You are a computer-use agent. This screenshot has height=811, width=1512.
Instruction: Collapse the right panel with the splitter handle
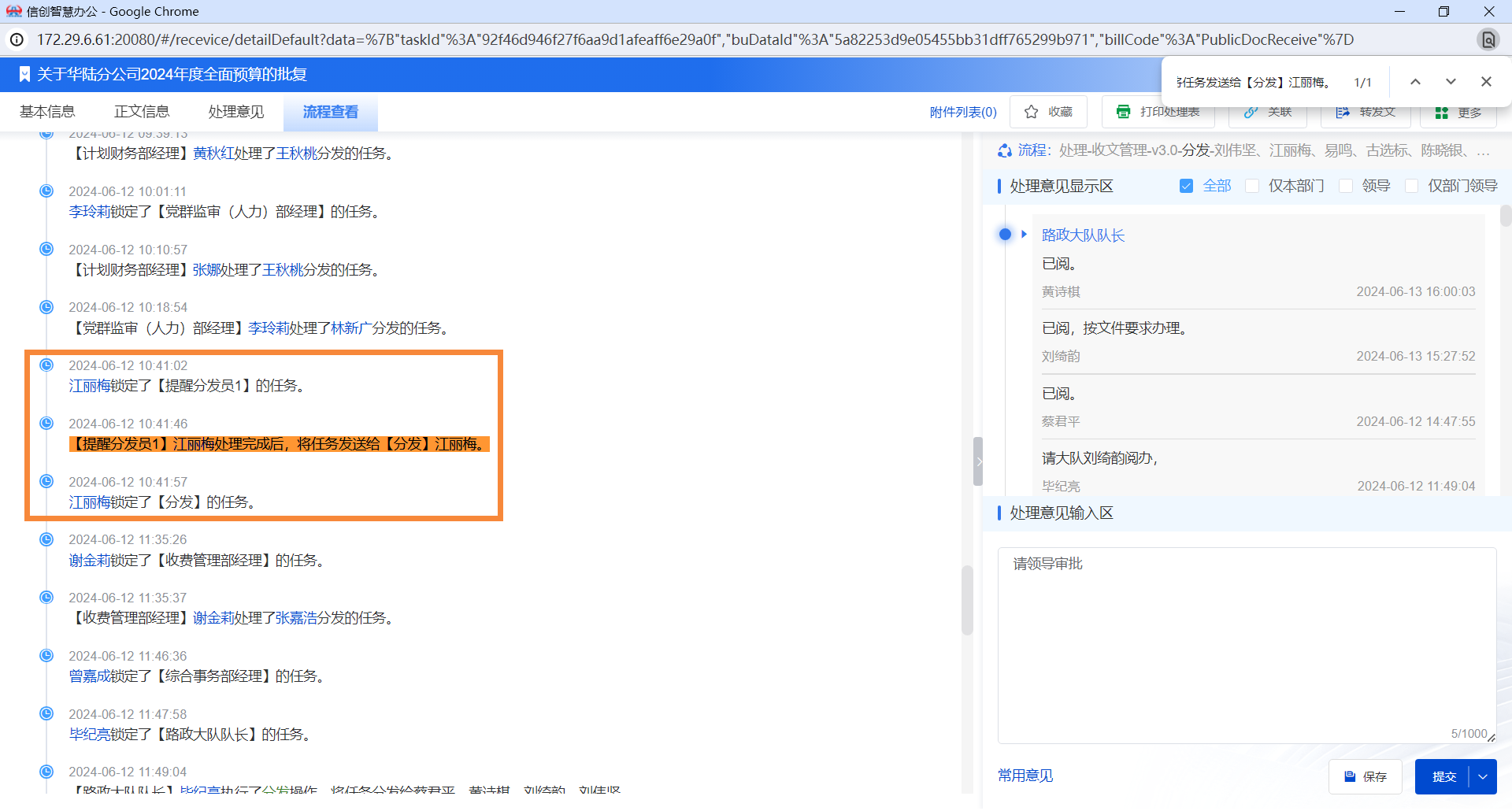[x=978, y=461]
